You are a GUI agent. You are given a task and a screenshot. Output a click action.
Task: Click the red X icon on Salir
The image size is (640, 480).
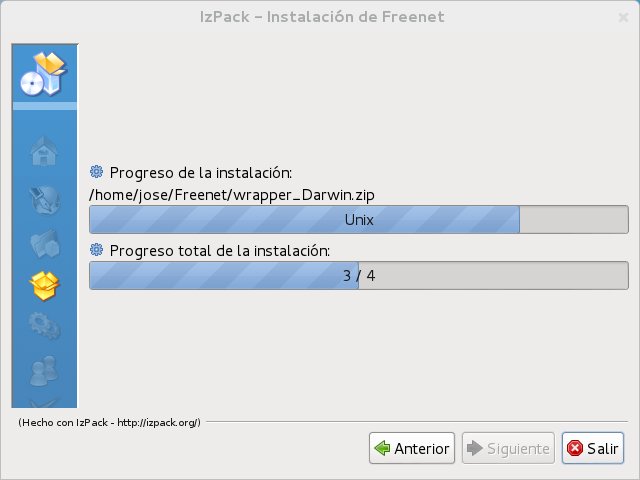coord(575,448)
